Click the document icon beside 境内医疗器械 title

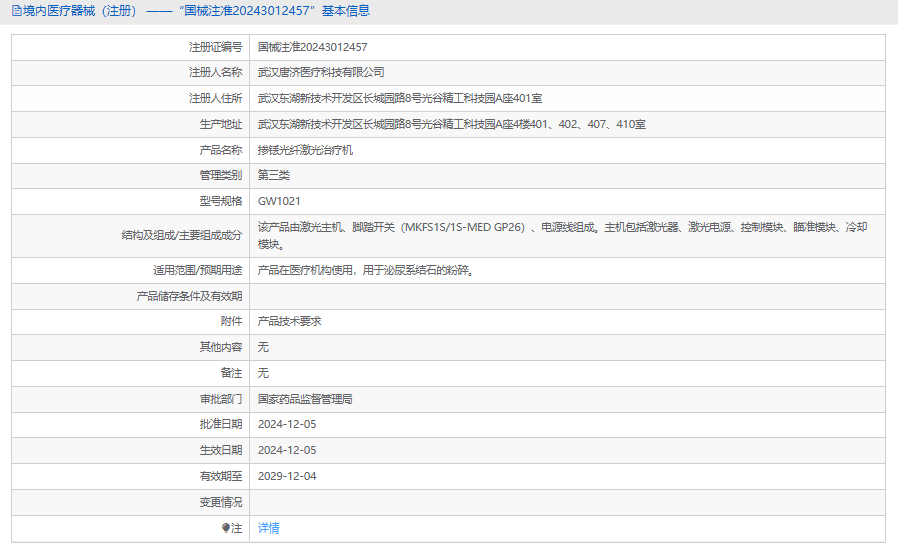pos(17,11)
